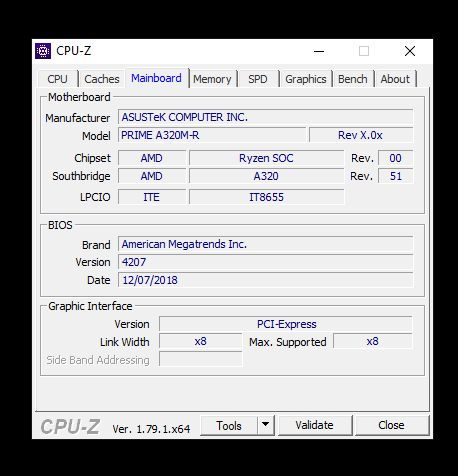Click the Manufacturer field ASUSTeK COMPUTER INC.
458x476 pixels.
(266, 117)
